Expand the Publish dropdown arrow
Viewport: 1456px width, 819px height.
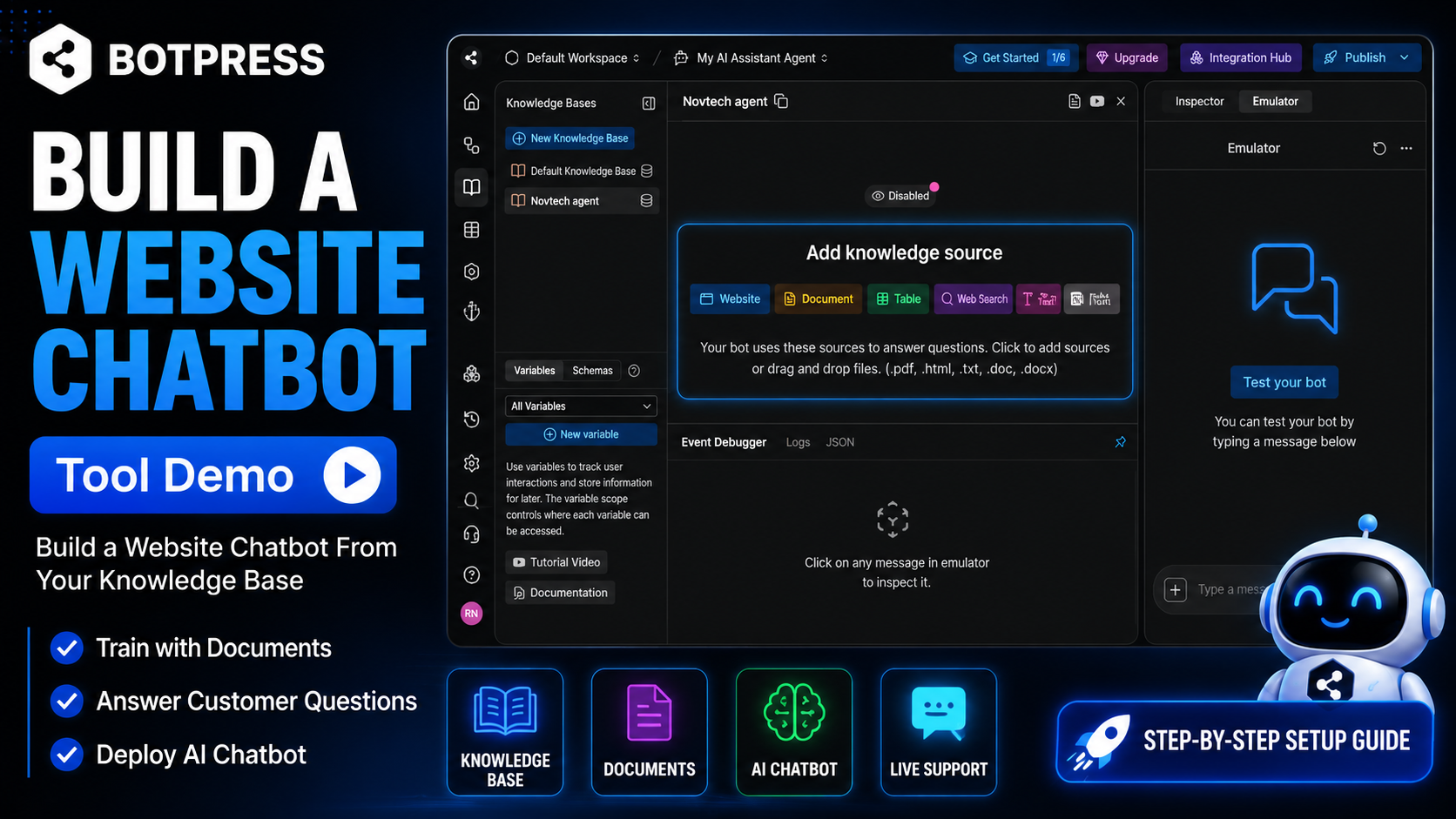(x=1405, y=58)
